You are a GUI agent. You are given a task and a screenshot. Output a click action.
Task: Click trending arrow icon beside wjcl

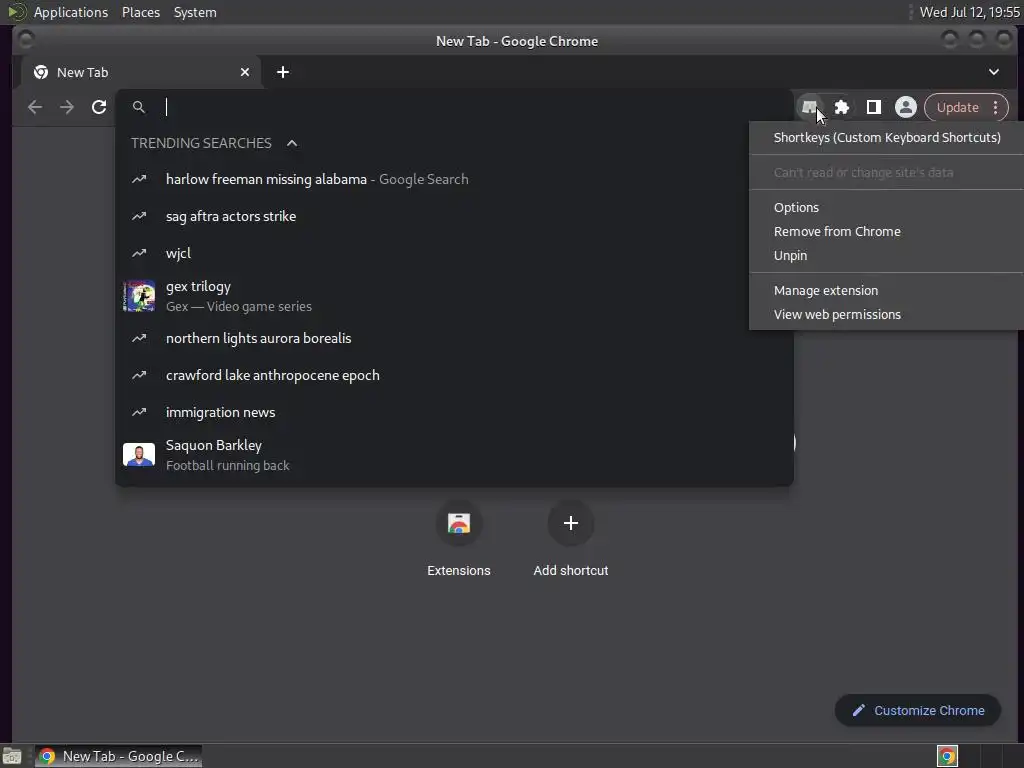pos(139,253)
